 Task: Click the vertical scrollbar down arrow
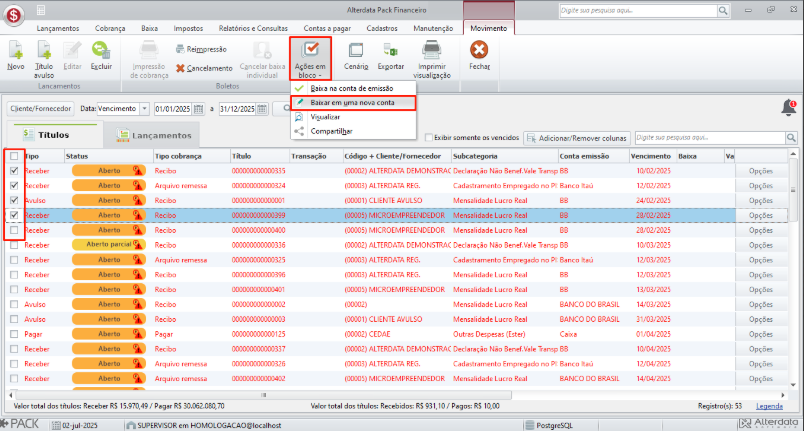pos(793,385)
